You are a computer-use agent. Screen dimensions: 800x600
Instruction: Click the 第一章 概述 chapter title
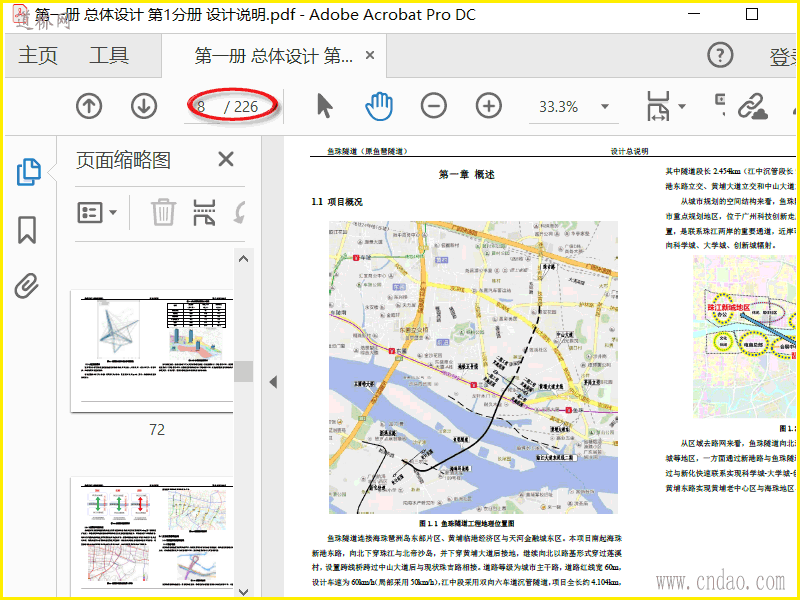coord(466,174)
